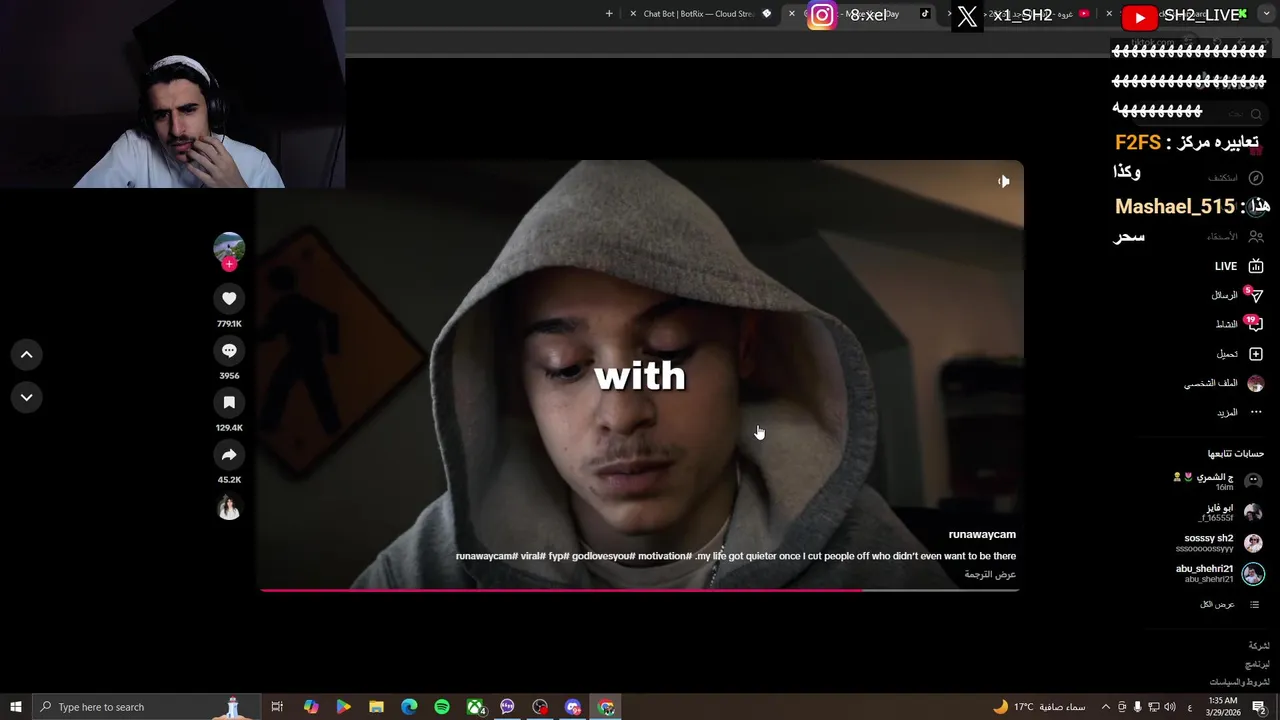The image size is (1280, 720).
Task: Seek along the pink video progress bar
Action: [640, 590]
